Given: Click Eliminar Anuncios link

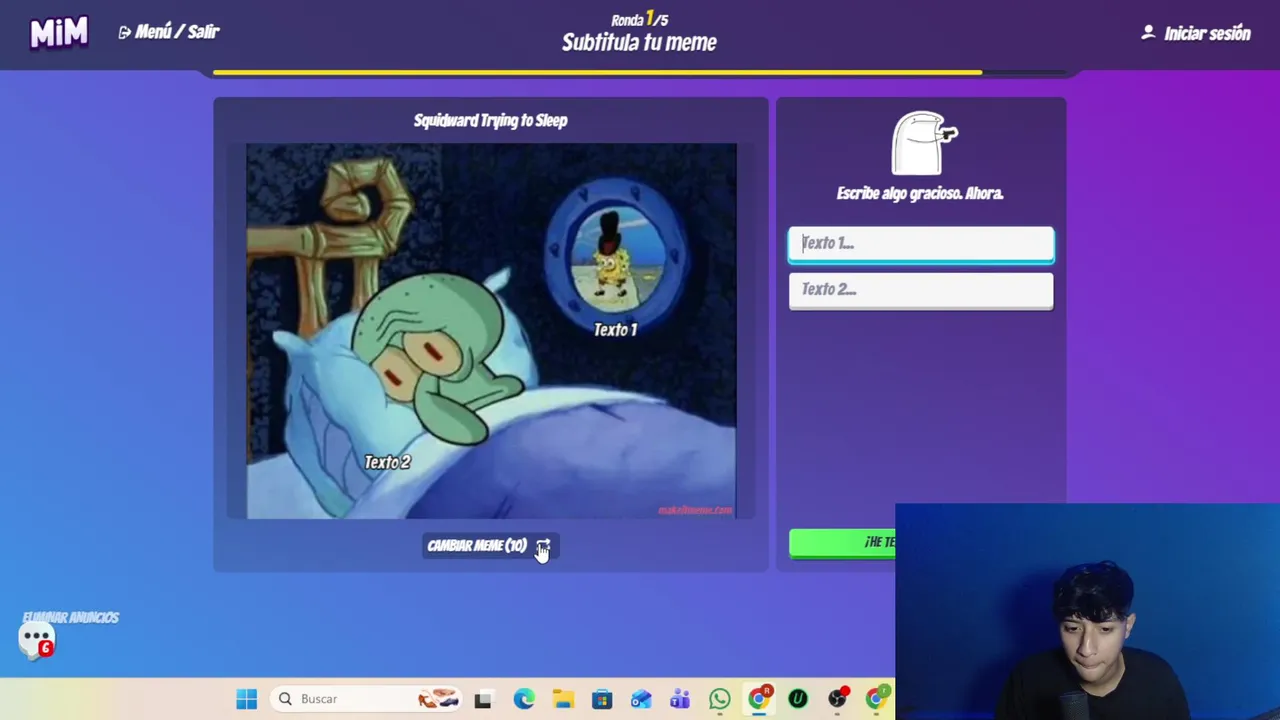Looking at the screenshot, I should [70, 617].
